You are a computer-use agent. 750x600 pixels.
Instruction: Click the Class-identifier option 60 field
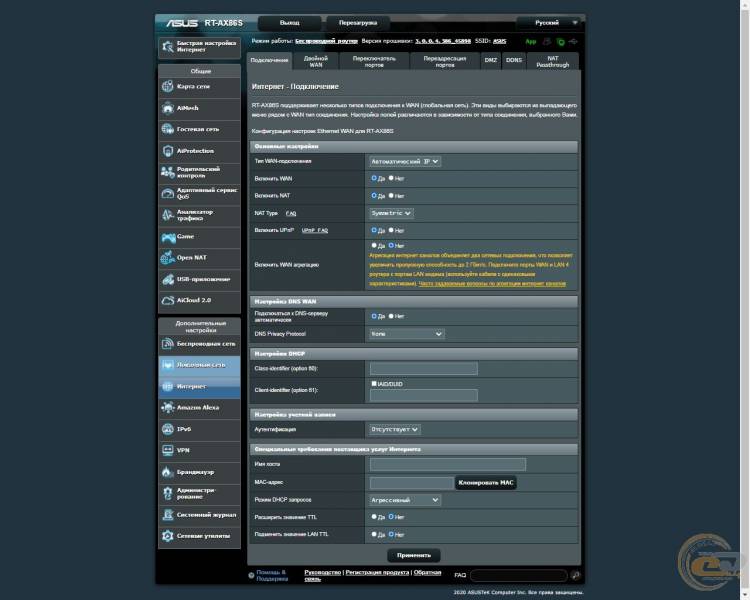423,368
